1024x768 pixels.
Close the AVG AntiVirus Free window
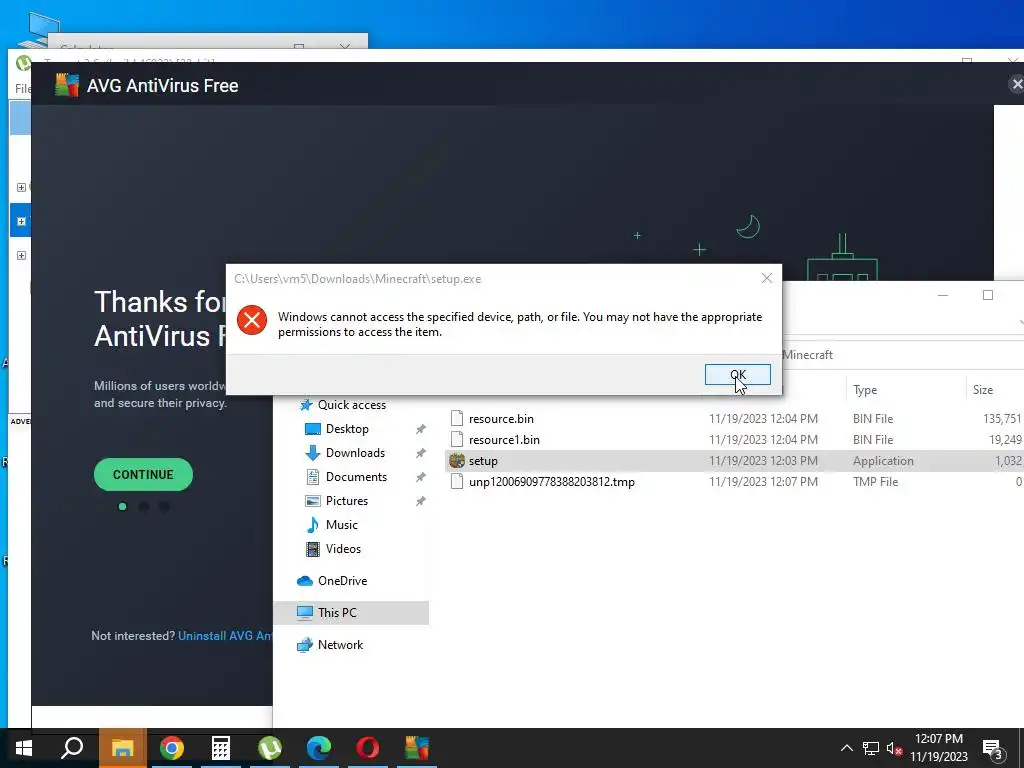click(1016, 84)
